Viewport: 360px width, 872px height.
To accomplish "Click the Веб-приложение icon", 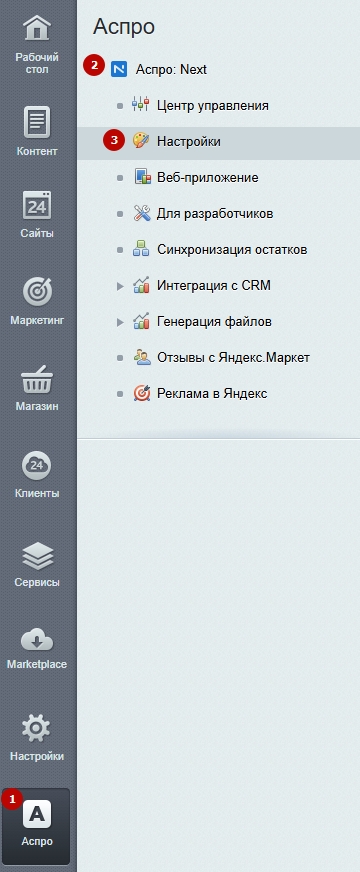I will (142, 177).
